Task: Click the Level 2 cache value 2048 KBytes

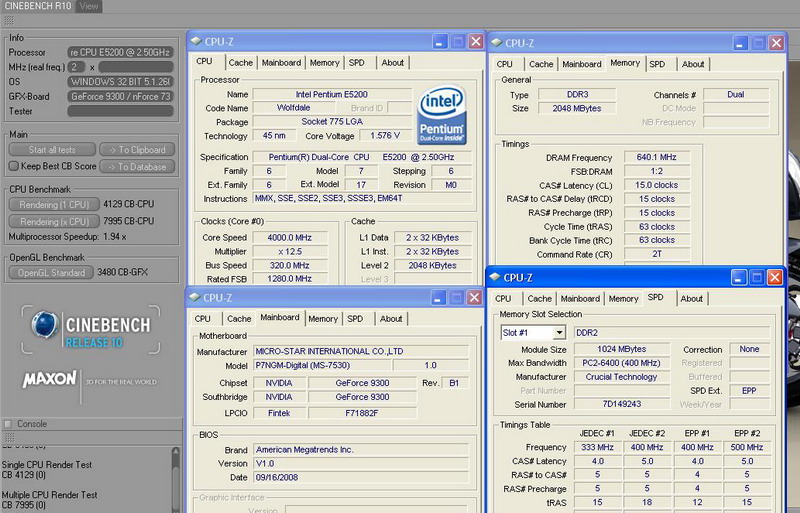Action: tap(433, 265)
